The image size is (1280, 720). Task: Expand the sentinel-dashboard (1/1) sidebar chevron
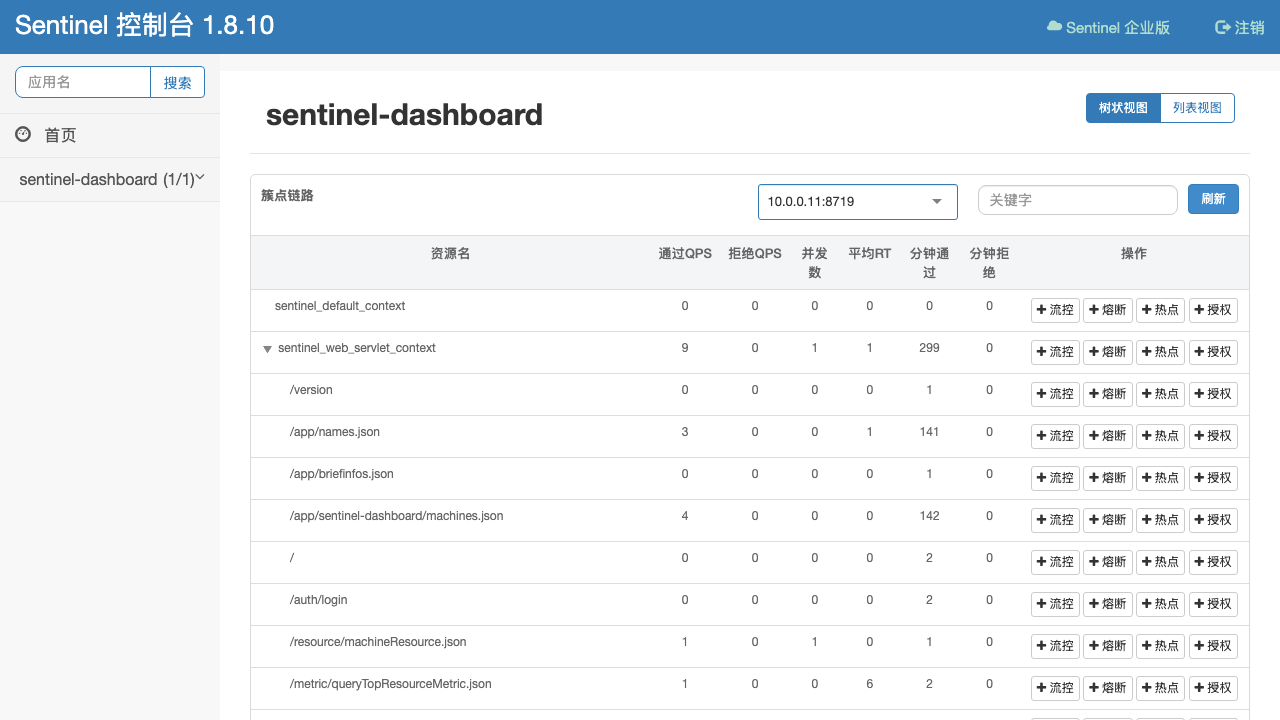[200, 178]
